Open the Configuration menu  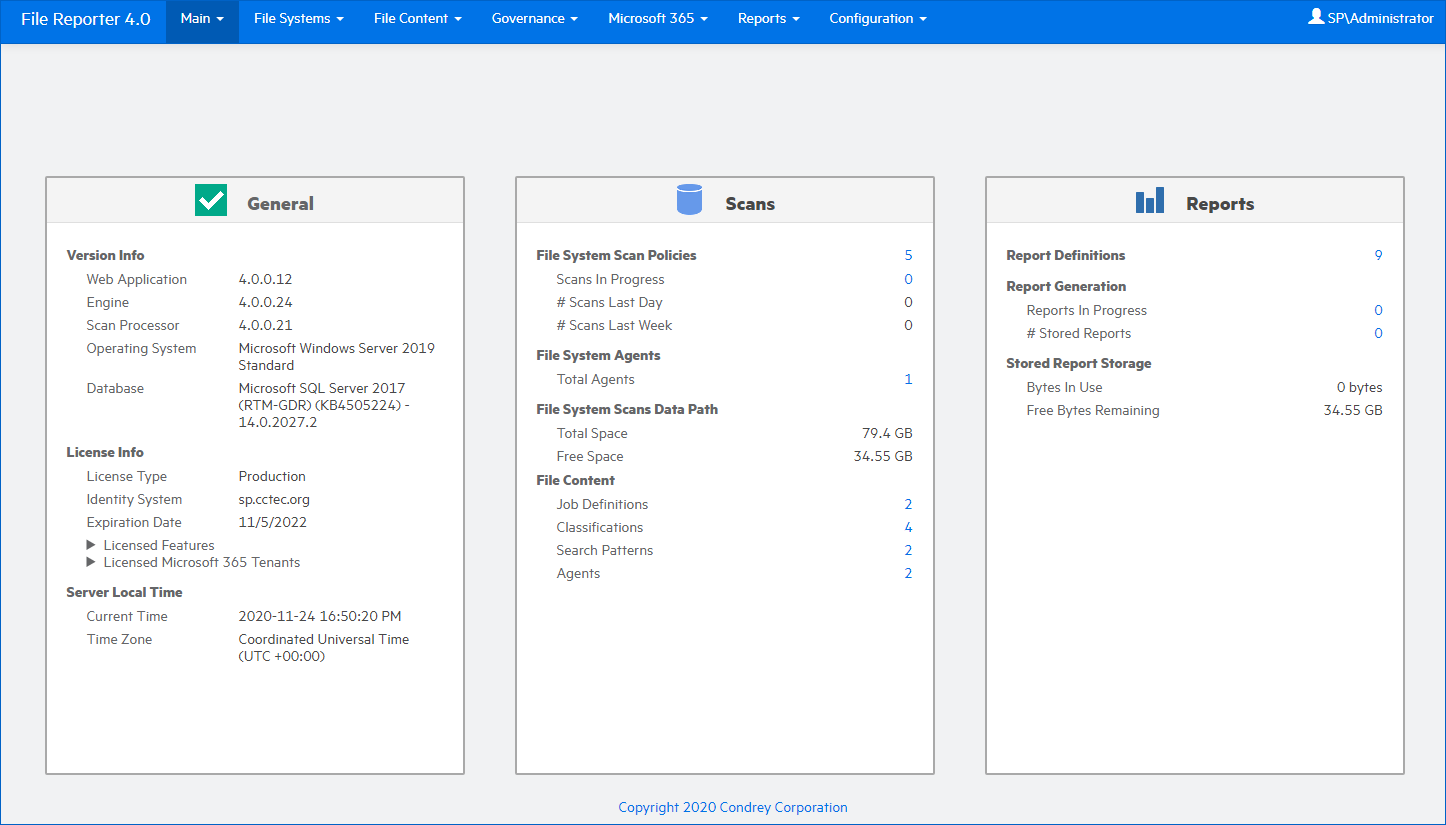[x=877, y=19]
